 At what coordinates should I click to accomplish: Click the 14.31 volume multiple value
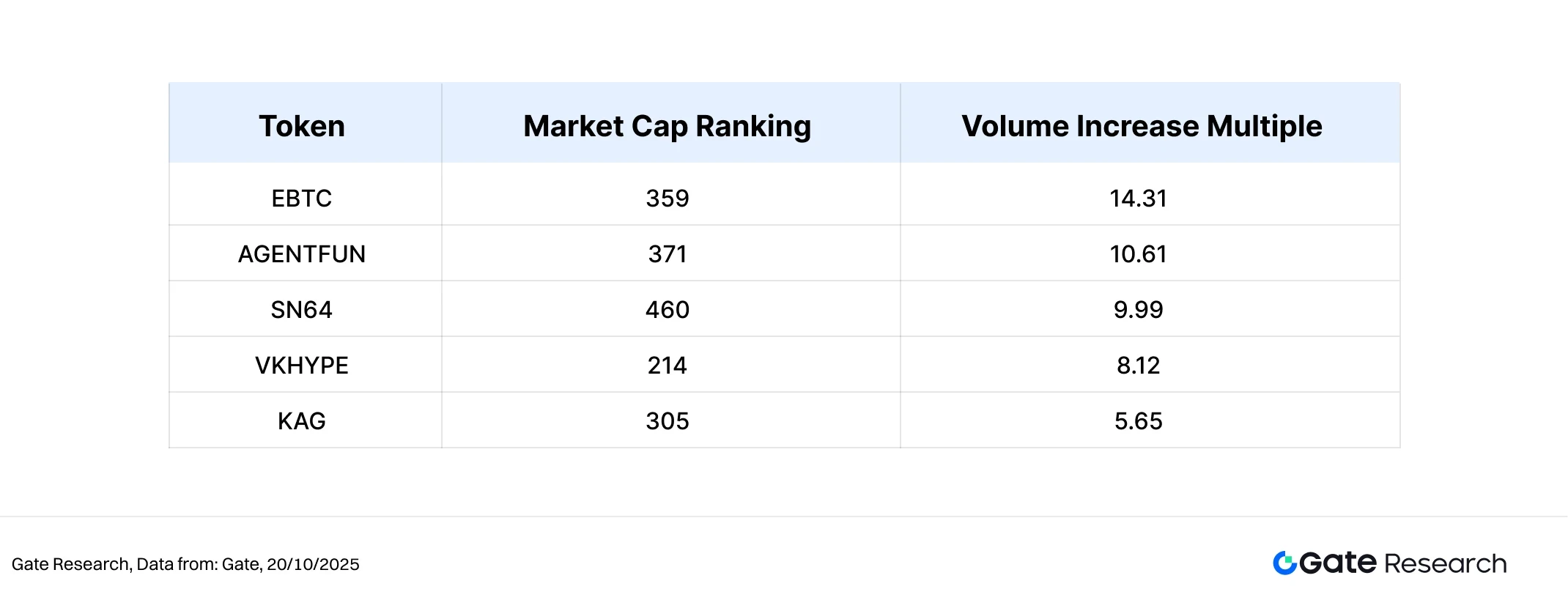tap(1138, 198)
